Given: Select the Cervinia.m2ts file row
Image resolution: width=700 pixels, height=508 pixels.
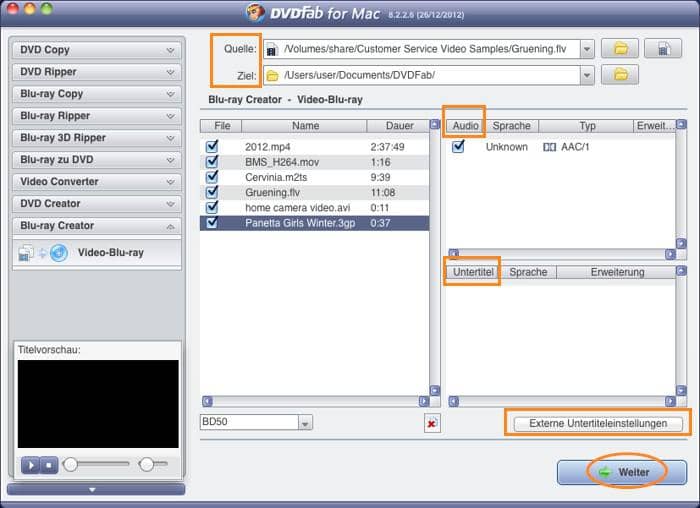Looking at the screenshot, I should pos(314,177).
